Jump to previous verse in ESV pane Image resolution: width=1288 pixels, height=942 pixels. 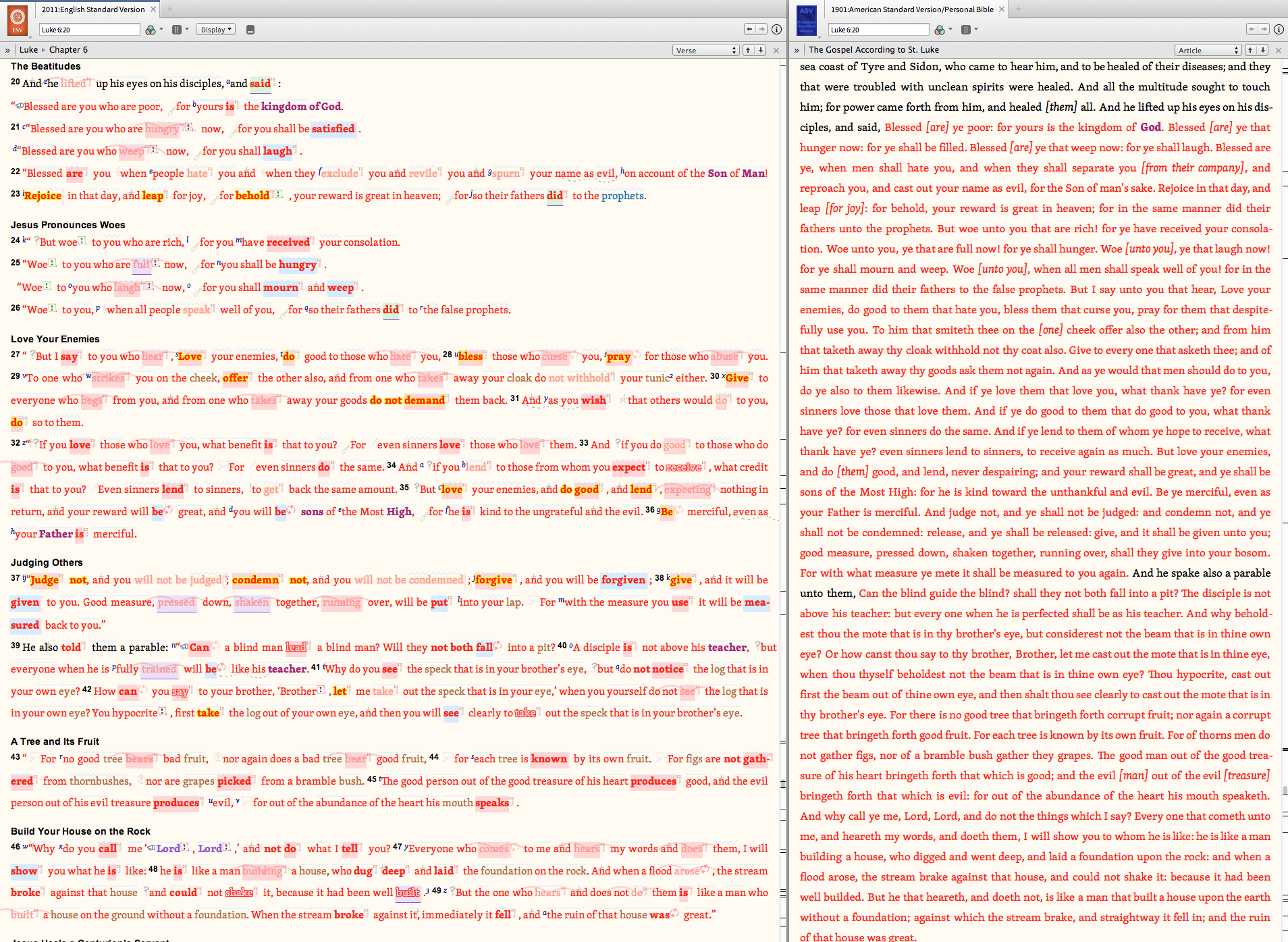pos(748,50)
